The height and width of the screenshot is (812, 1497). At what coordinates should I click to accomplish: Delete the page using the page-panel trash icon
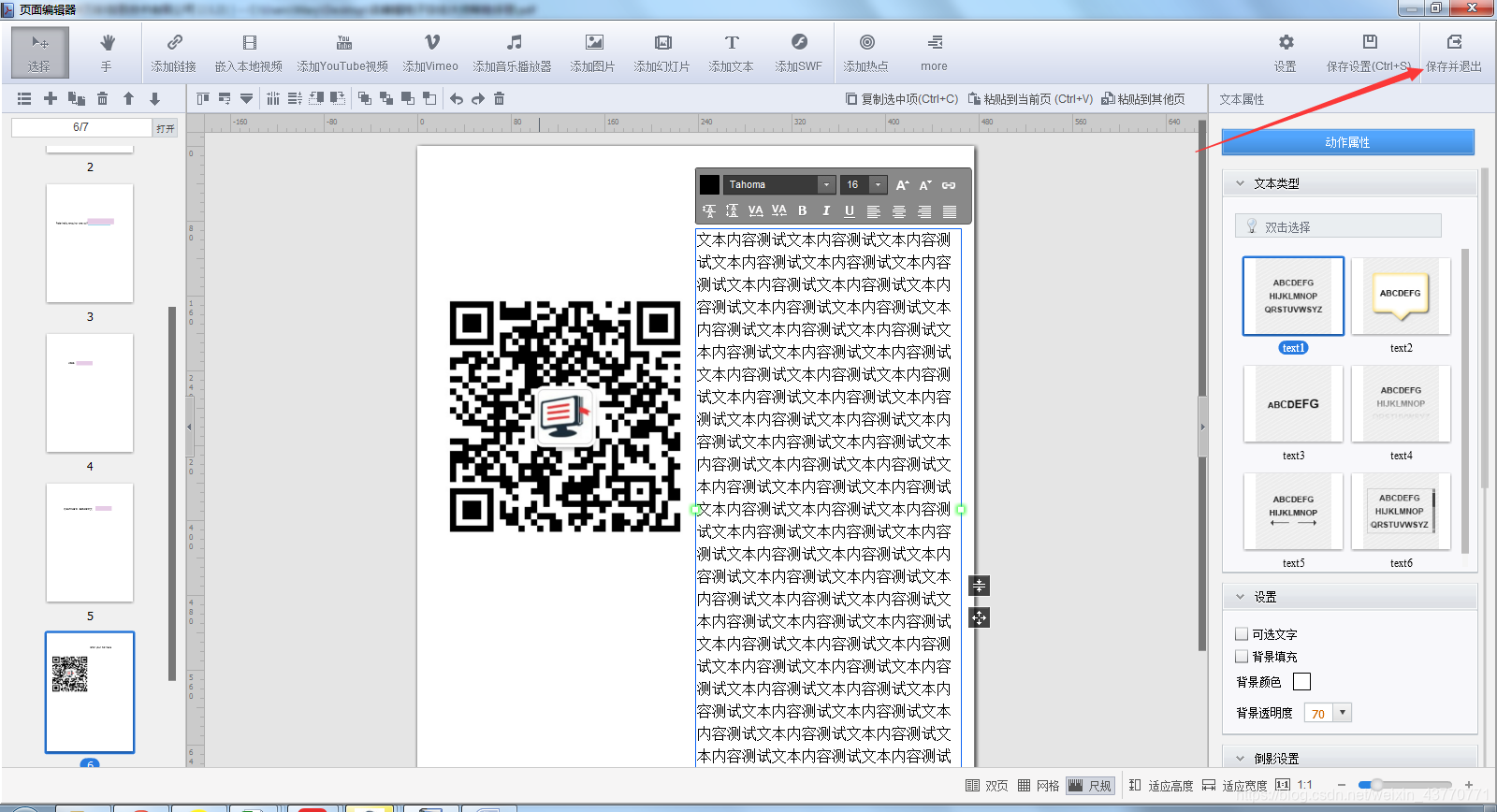click(103, 98)
